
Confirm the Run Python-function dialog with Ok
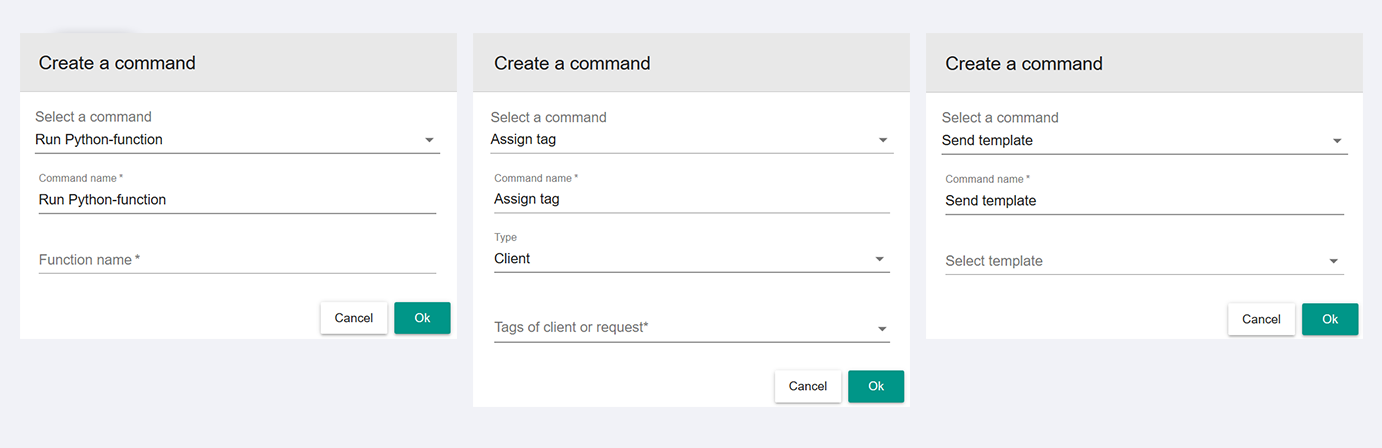point(422,318)
